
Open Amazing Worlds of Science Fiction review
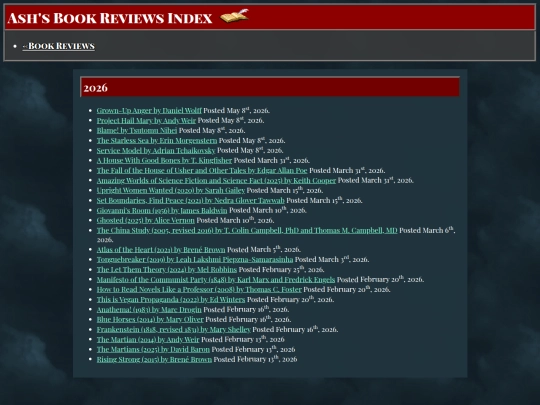(x=216, y=180)
